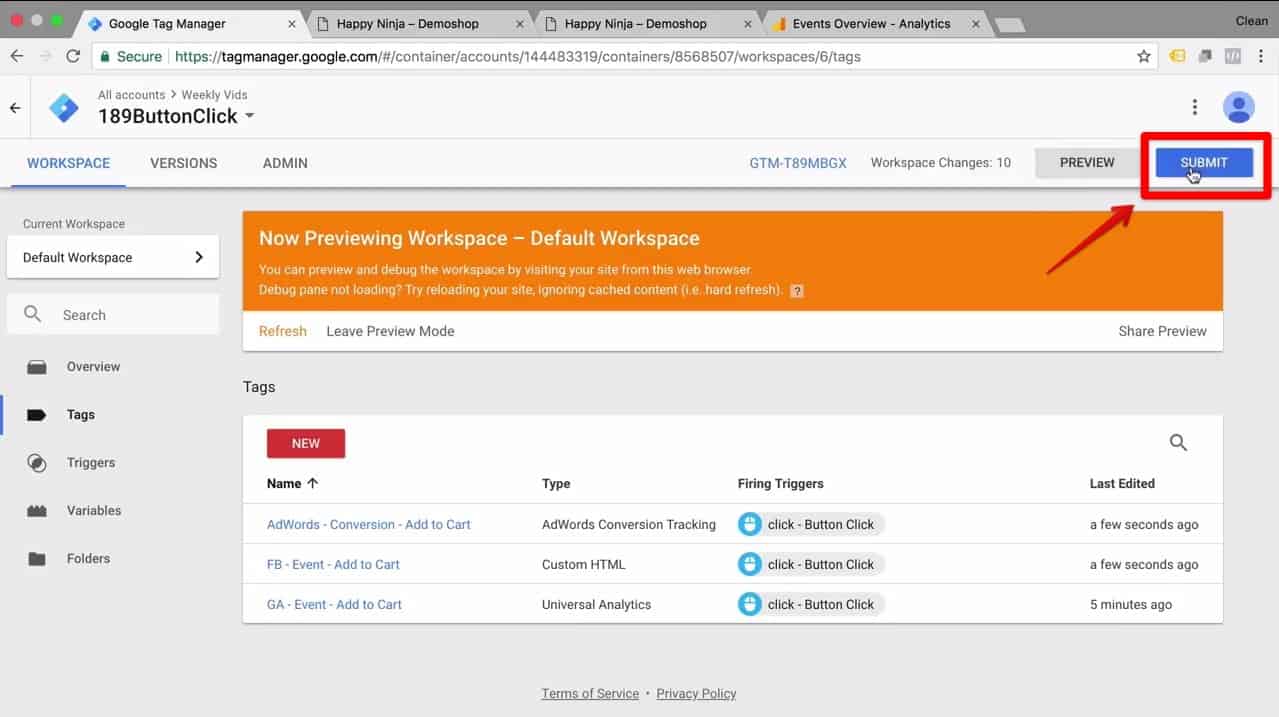This screenshot has width=1279, height=717.
Task: Click the Variables sidebar icon
Action: coord(37,510)
